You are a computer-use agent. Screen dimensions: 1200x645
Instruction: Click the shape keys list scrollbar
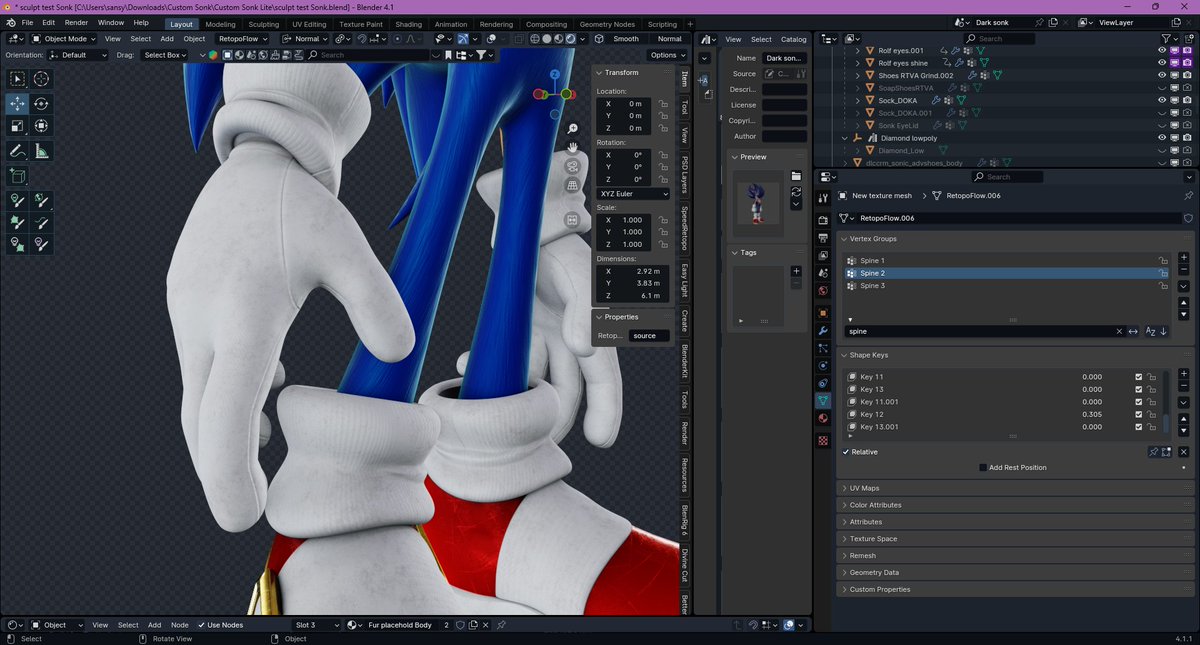[x=1166, y=403]
